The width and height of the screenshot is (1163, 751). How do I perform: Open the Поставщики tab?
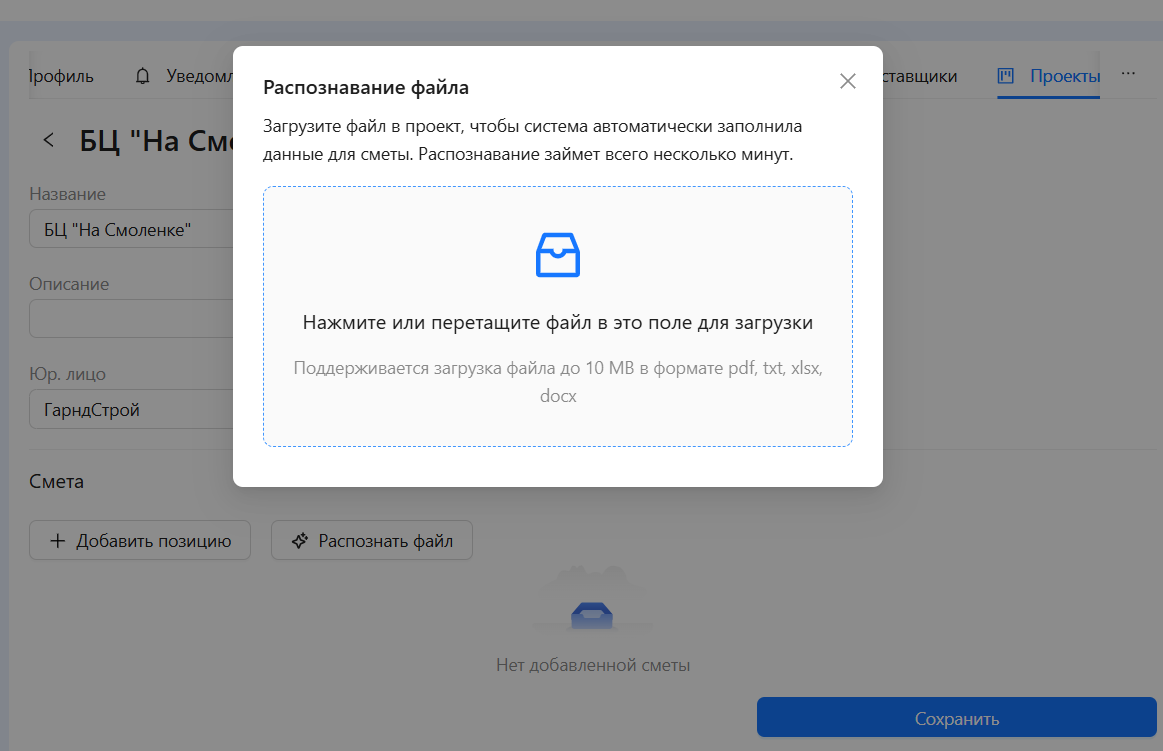point(920,76)
